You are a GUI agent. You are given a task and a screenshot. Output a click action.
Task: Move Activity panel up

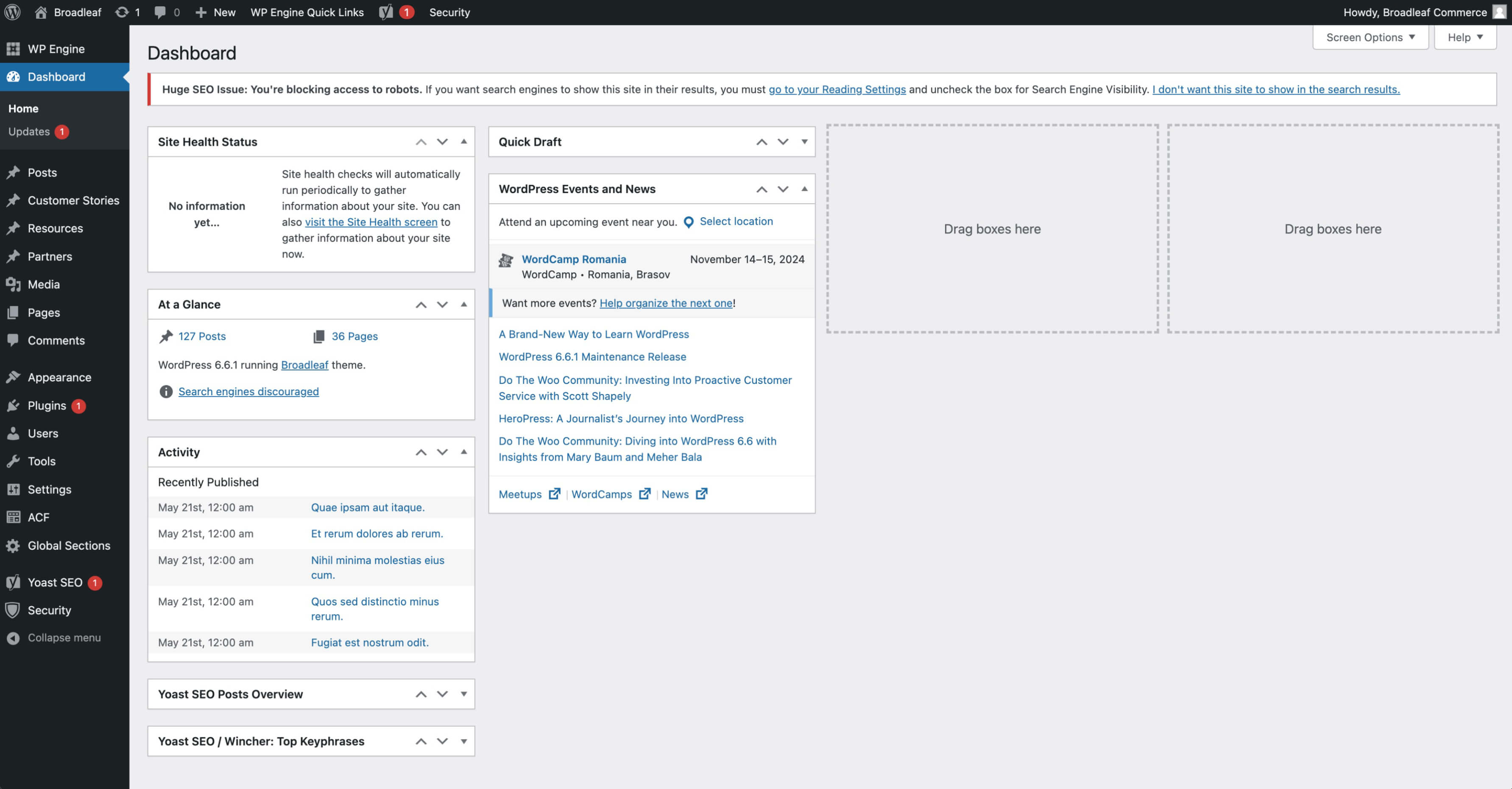click(x=421, y=452)
